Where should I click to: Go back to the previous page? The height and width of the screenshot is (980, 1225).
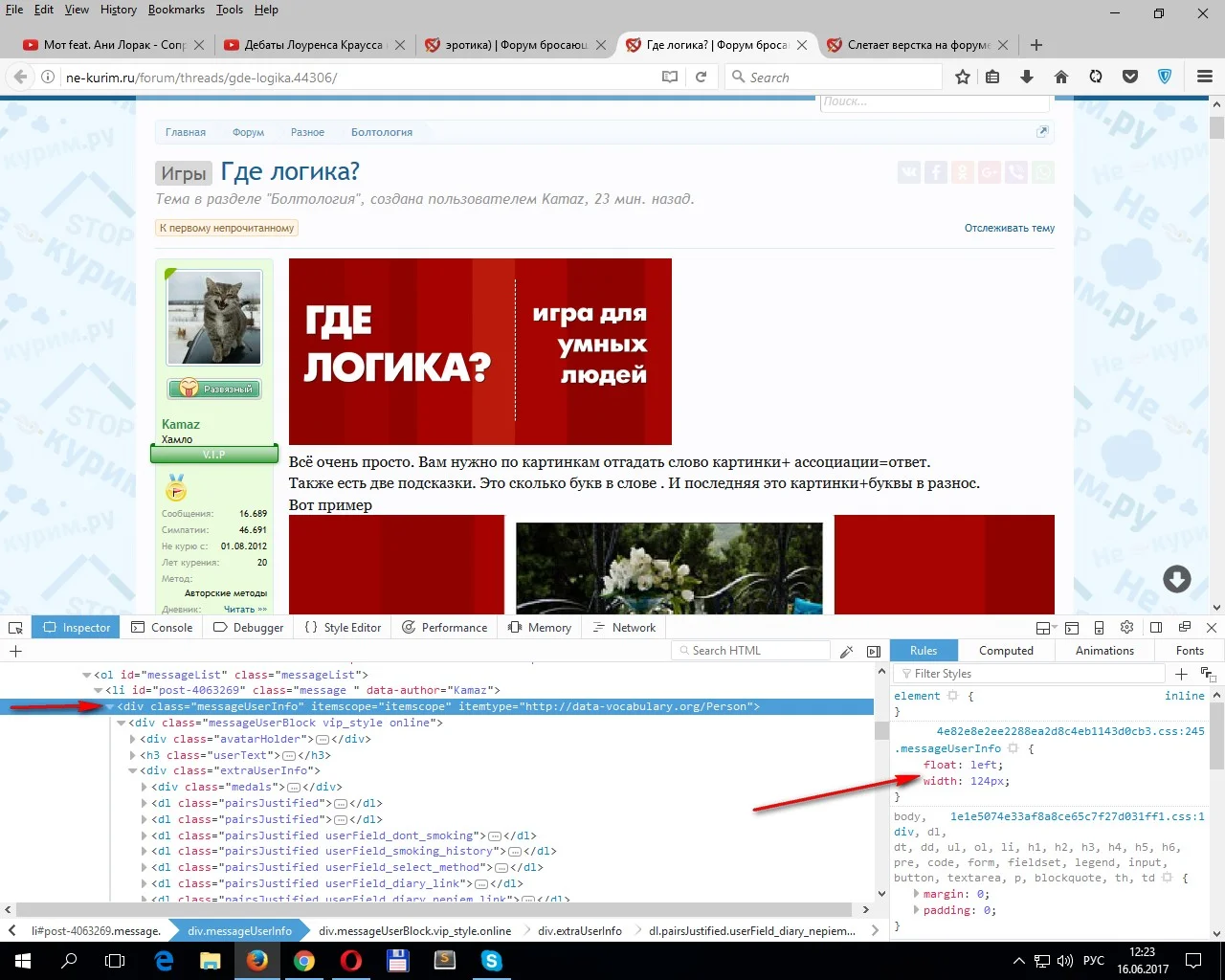[x=20, y=77]
